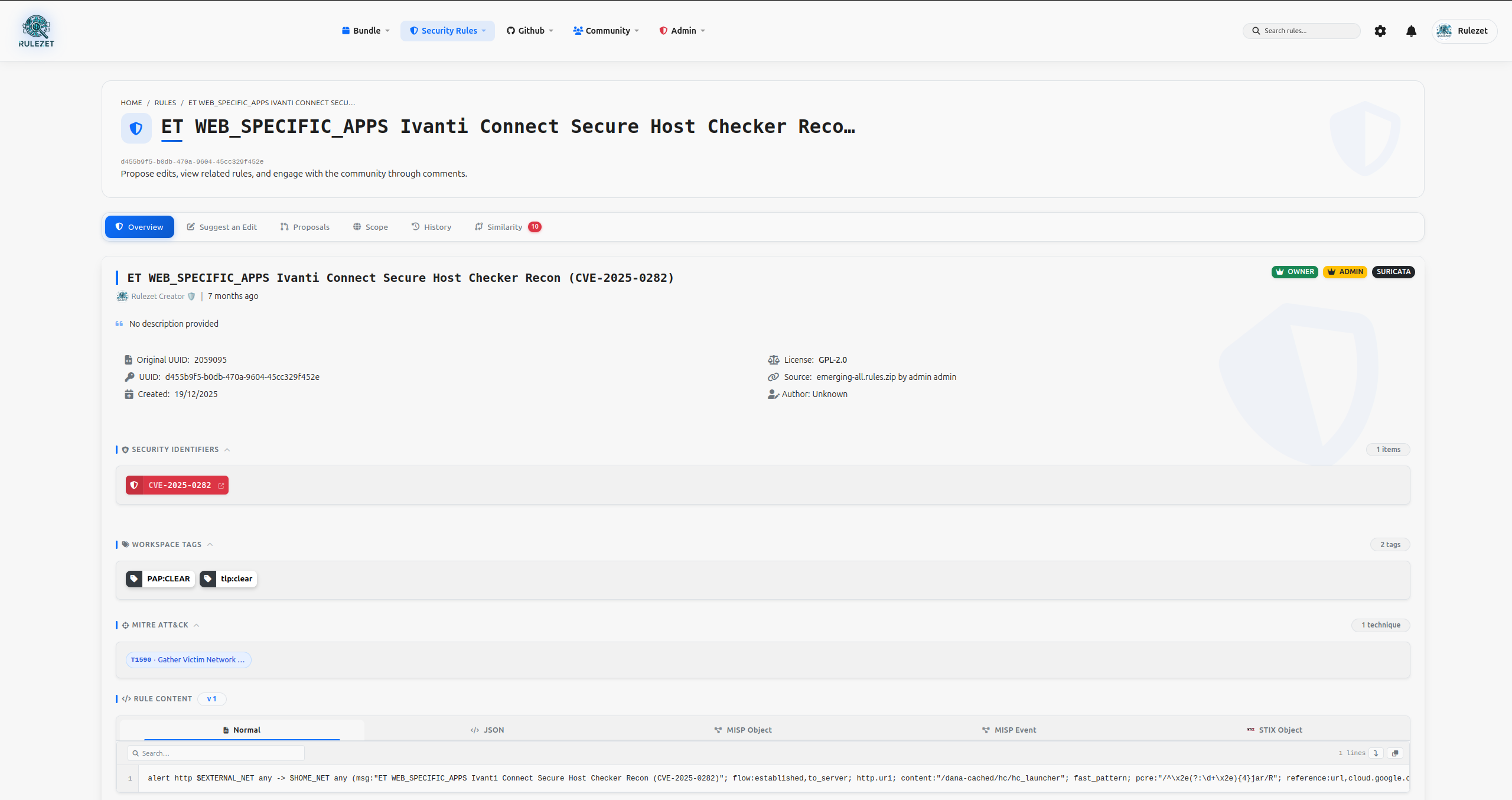Open the Github dropdown menu
The height and width of the screenshot is (800, 1512).
(x=530, y=31)
